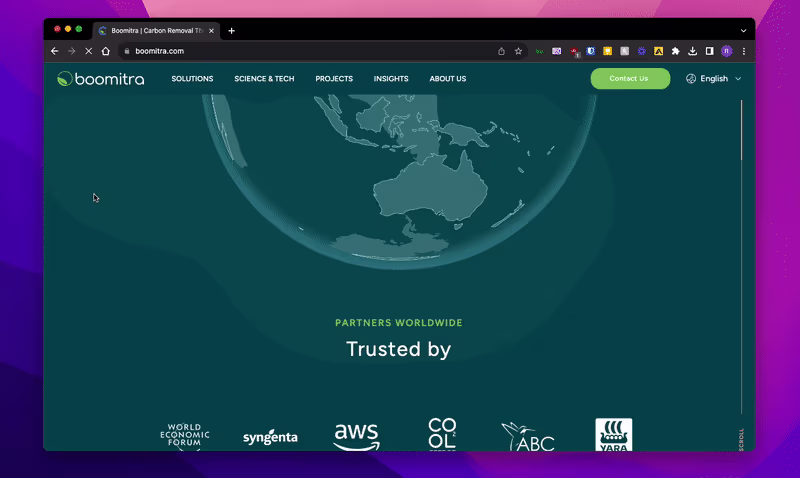Screen dimensions: 800x478
Task: Open the yellow square extension
Action: click(x=607, y=51)
